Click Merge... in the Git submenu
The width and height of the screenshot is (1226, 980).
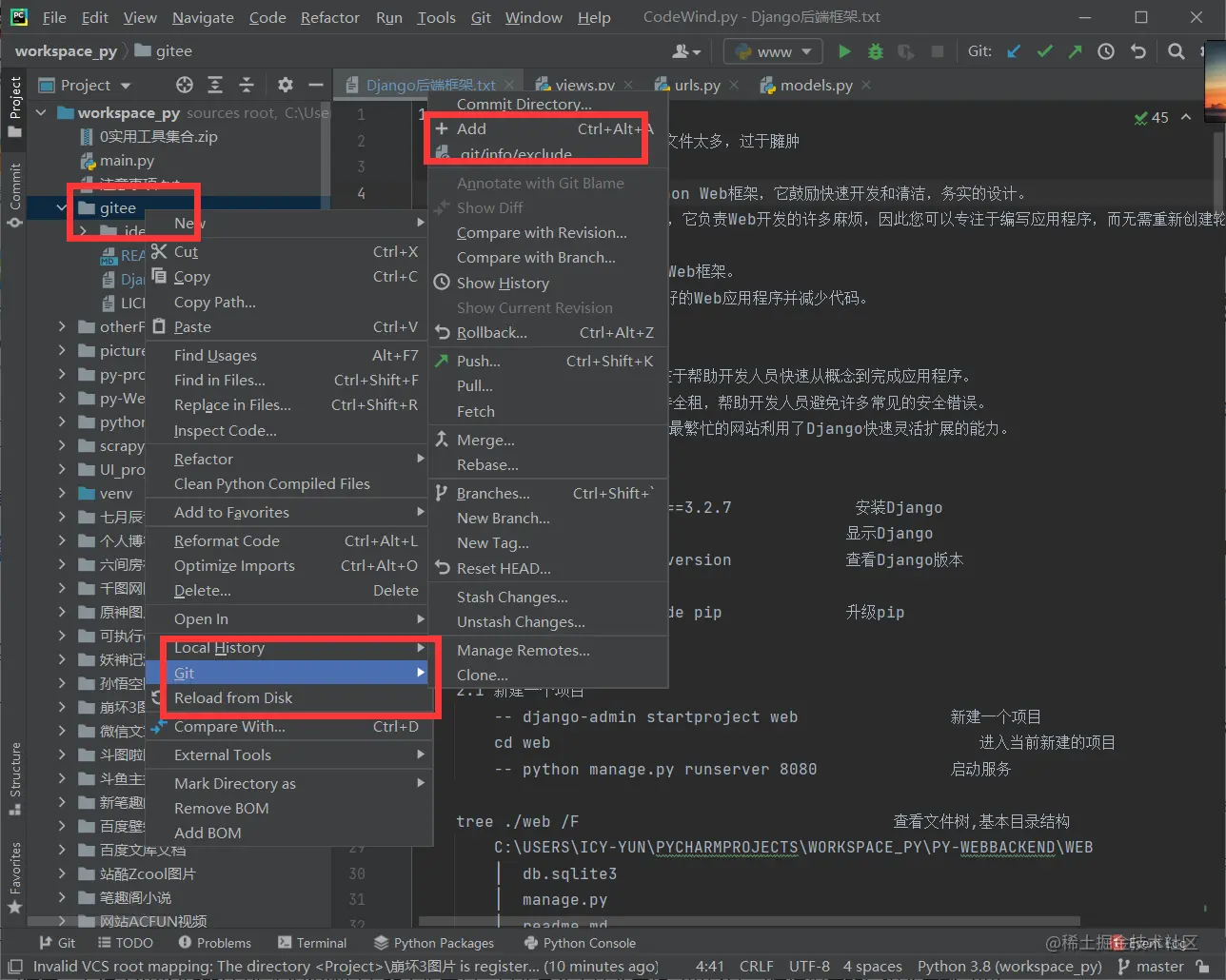tap(547, 441)
